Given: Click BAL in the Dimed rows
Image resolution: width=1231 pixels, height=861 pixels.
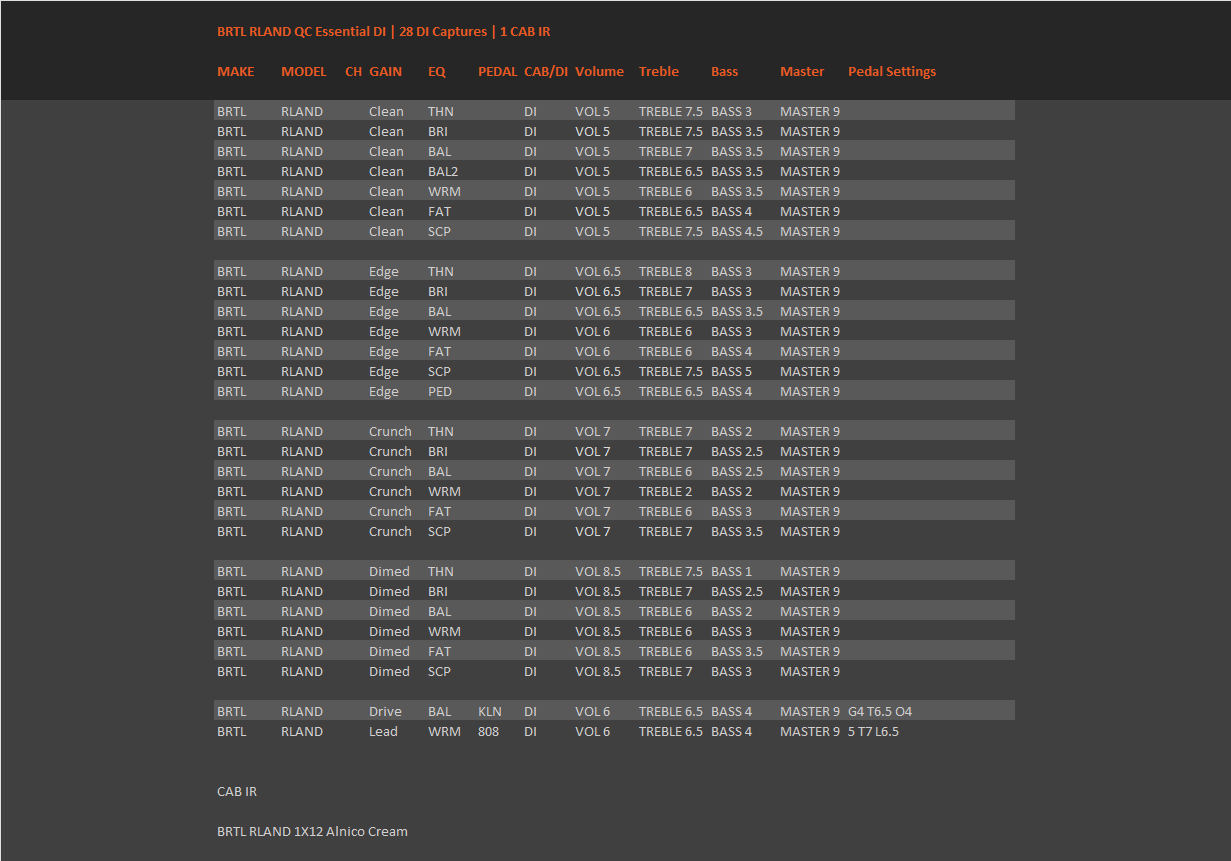Looking at the screenshot, I should pyautogui.click(x=440, y=611).
